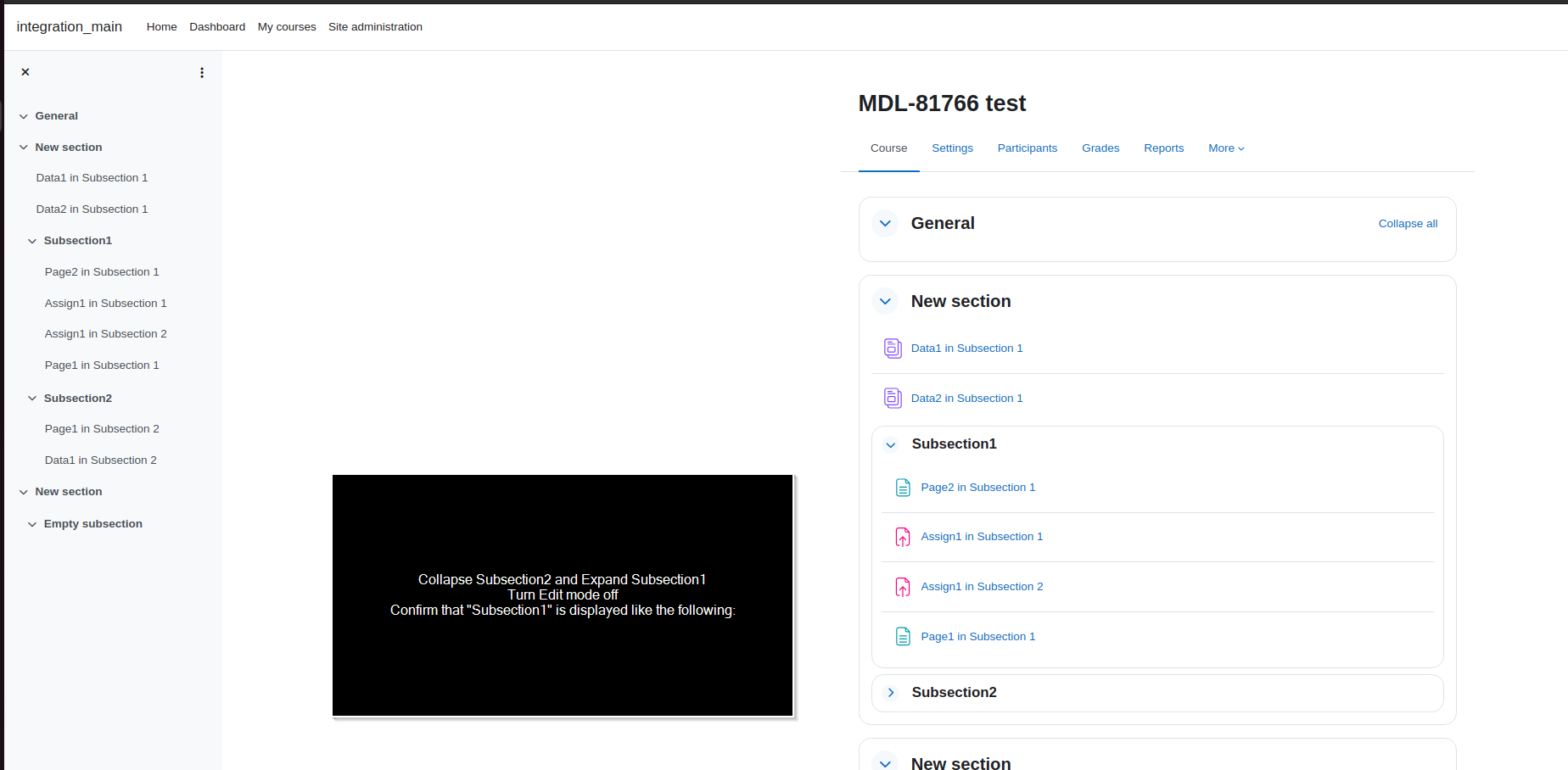
Task: Select Empty subsection label in course index
Action: point(92,524)
